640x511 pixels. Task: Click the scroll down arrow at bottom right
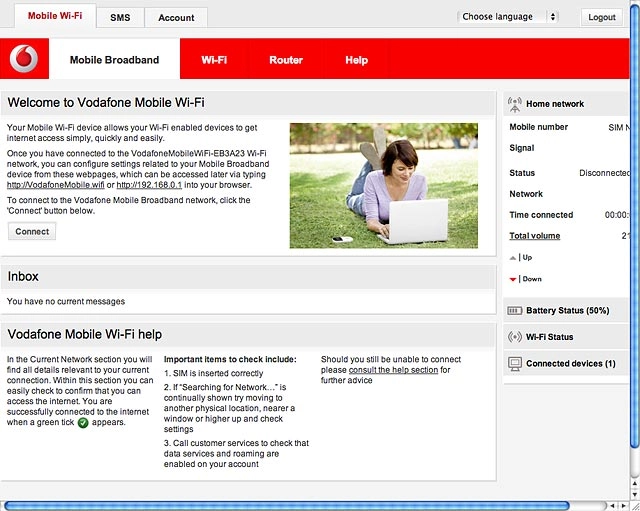coord(635,494)
